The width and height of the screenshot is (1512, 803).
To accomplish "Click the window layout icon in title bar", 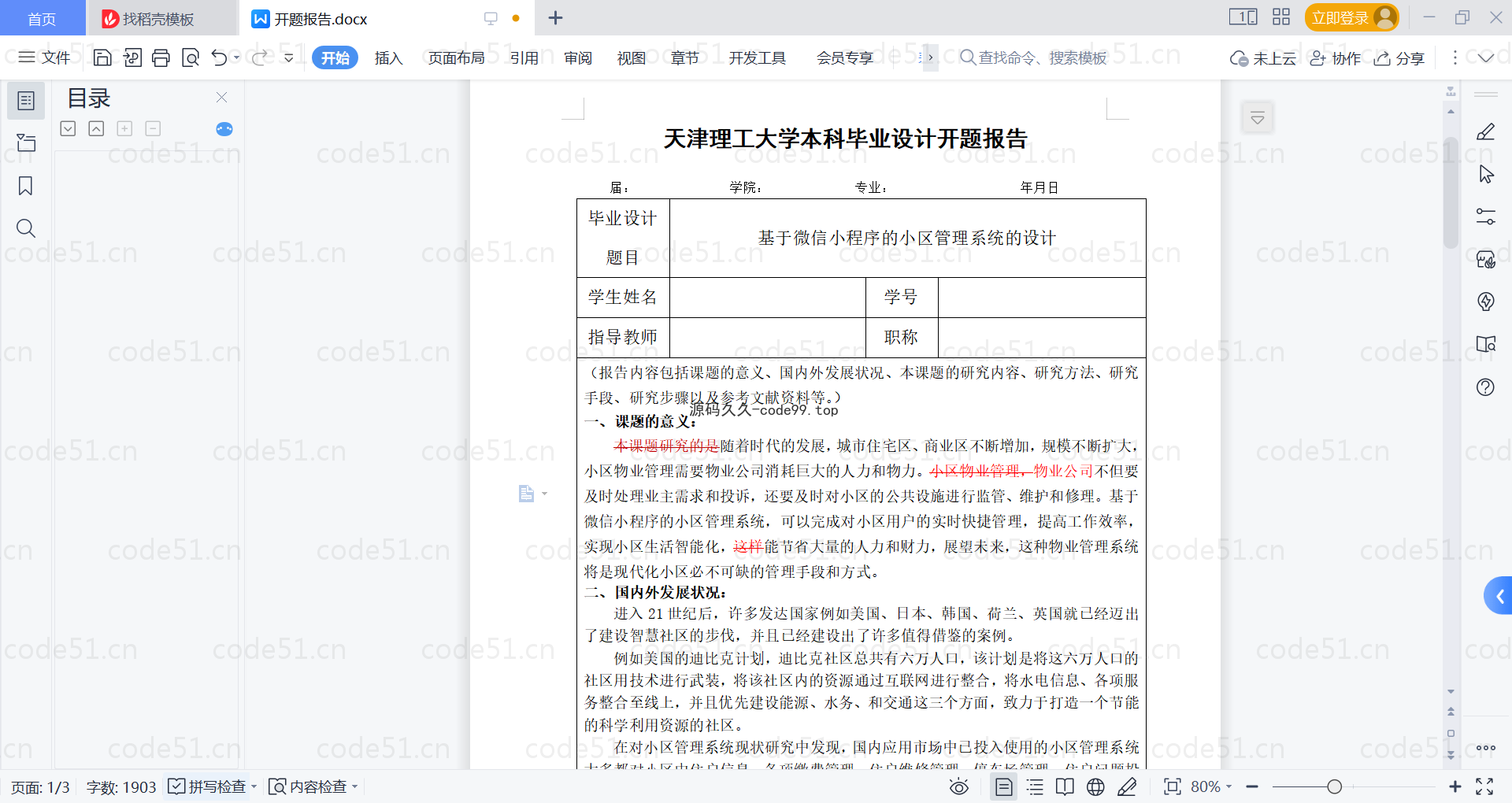I will tap(1243, 17).
